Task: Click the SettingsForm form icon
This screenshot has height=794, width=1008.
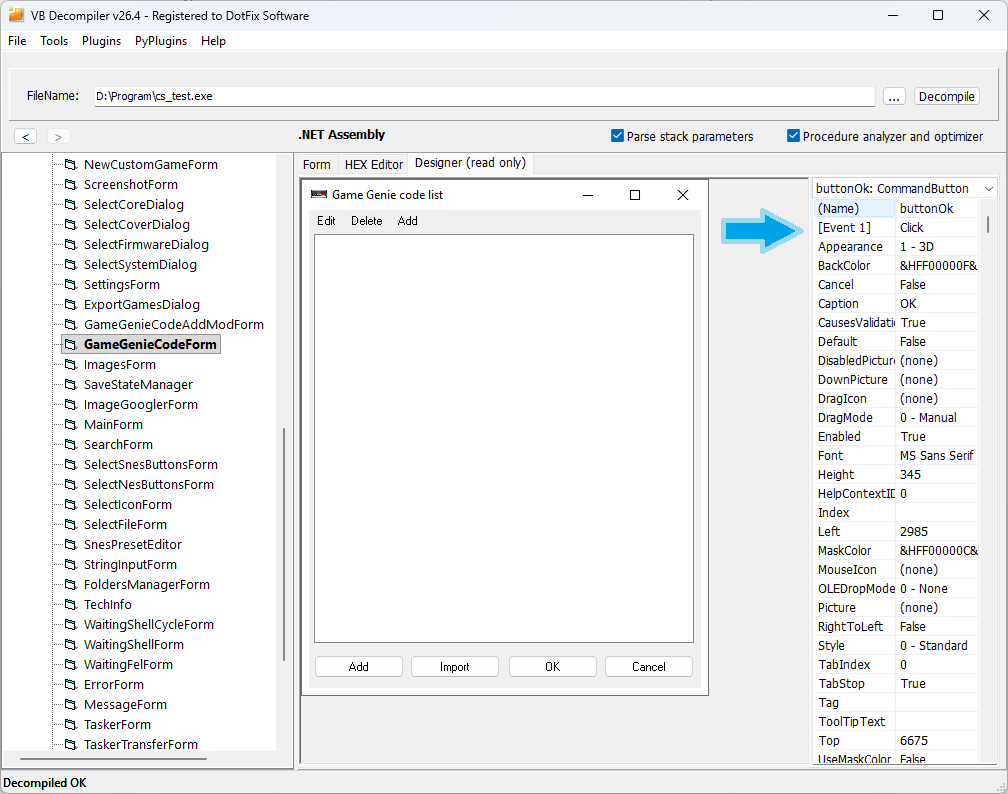Action: tap(71, 284)
